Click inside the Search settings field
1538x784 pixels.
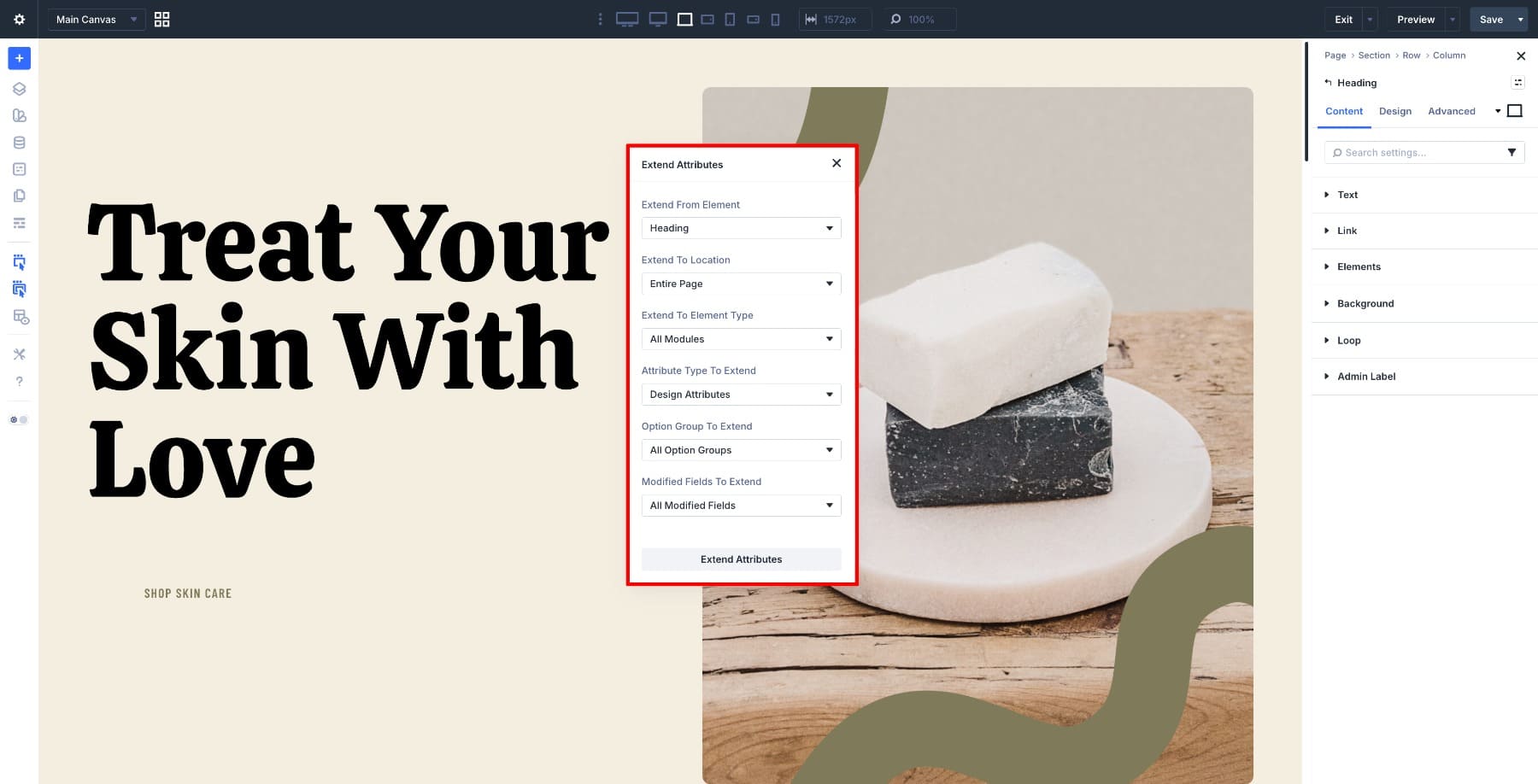1410,152
